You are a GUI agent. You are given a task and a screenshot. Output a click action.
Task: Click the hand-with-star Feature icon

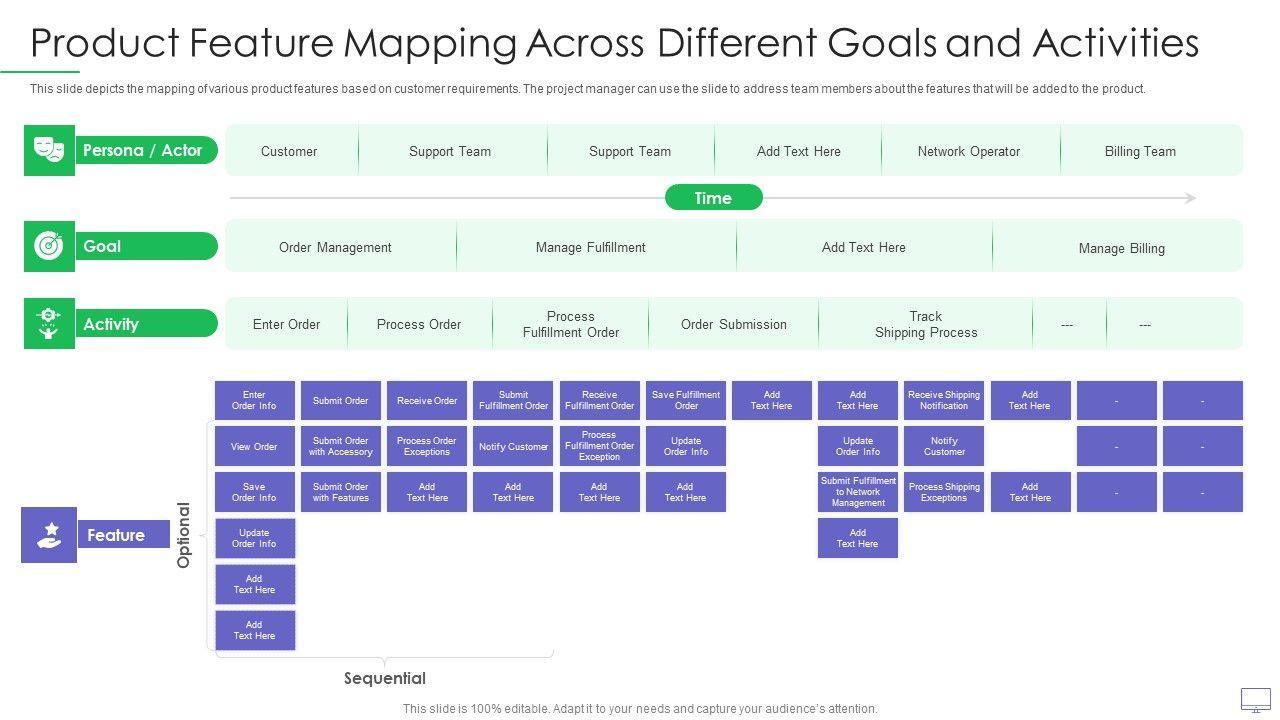click(x=49, y=535)
